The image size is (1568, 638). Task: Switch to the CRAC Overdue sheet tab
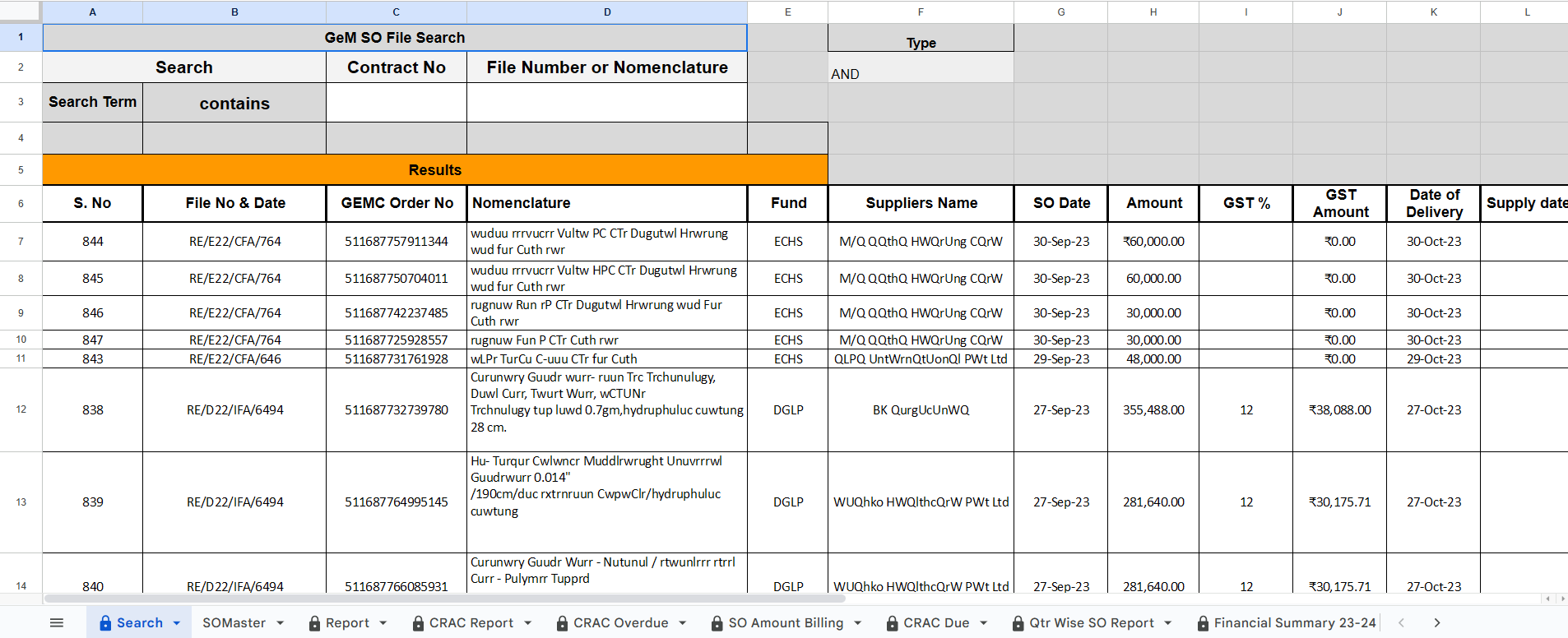[x=621, y=623]
